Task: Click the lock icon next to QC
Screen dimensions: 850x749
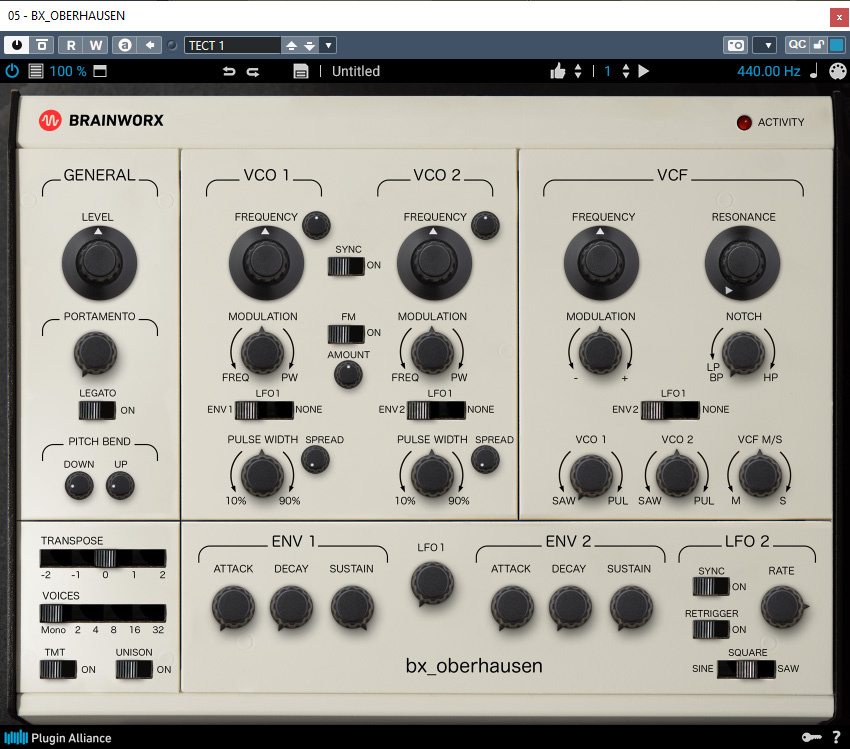Action: [819, 45]
